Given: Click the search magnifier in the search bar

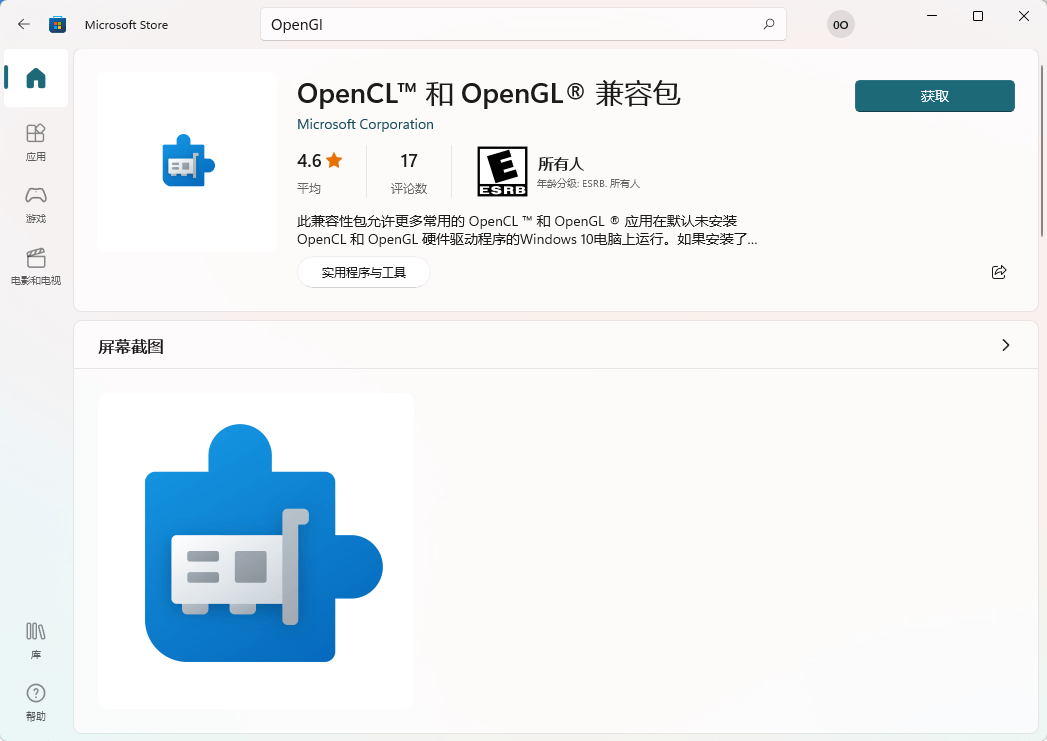Looking at the screenshot, I should pyautogui.click(x=768, y=24).
